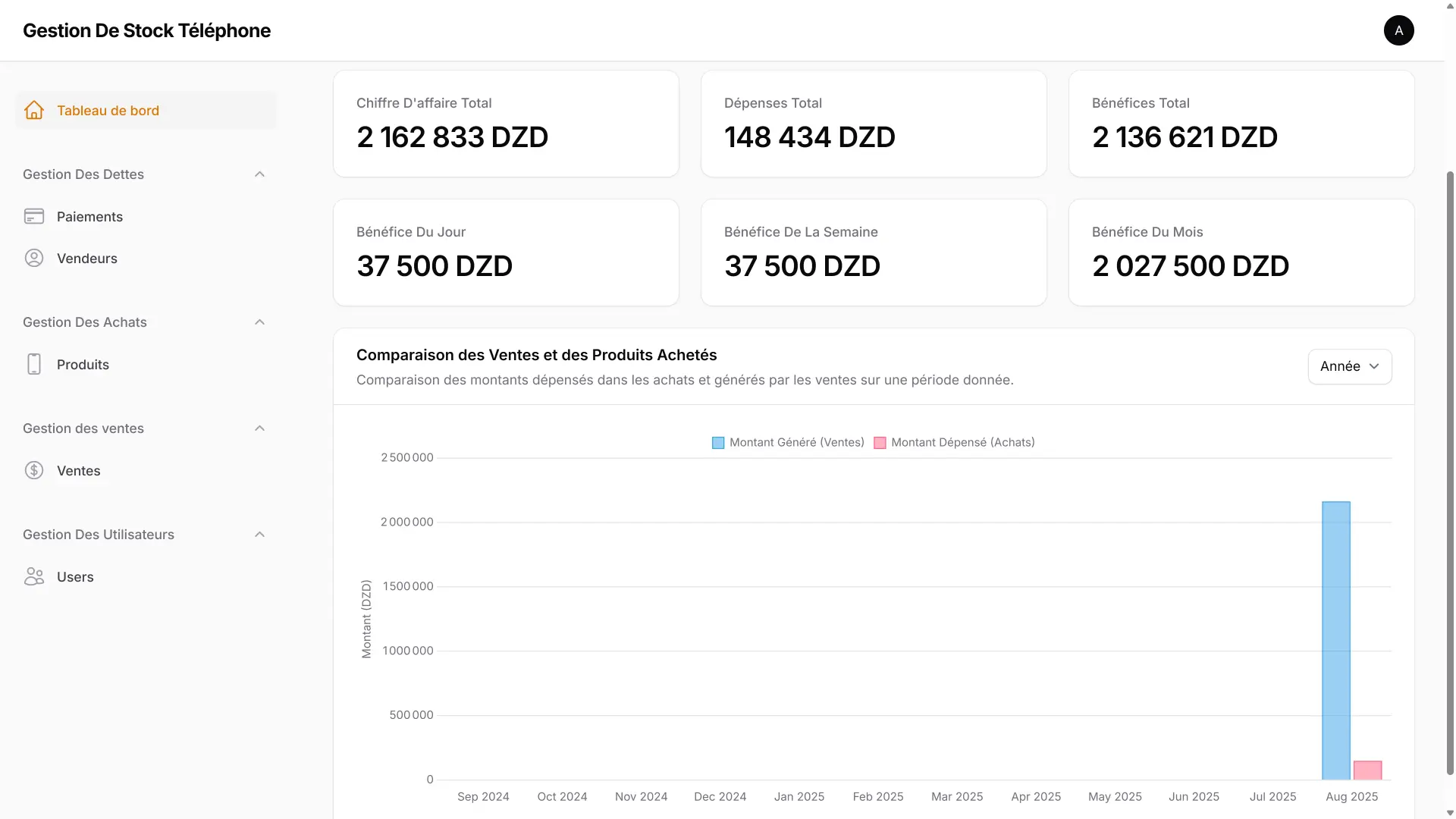Collapse the Gestion Des Utilisateurs section
This screenshot has width=1456, height=819.
tap(259, 535)
